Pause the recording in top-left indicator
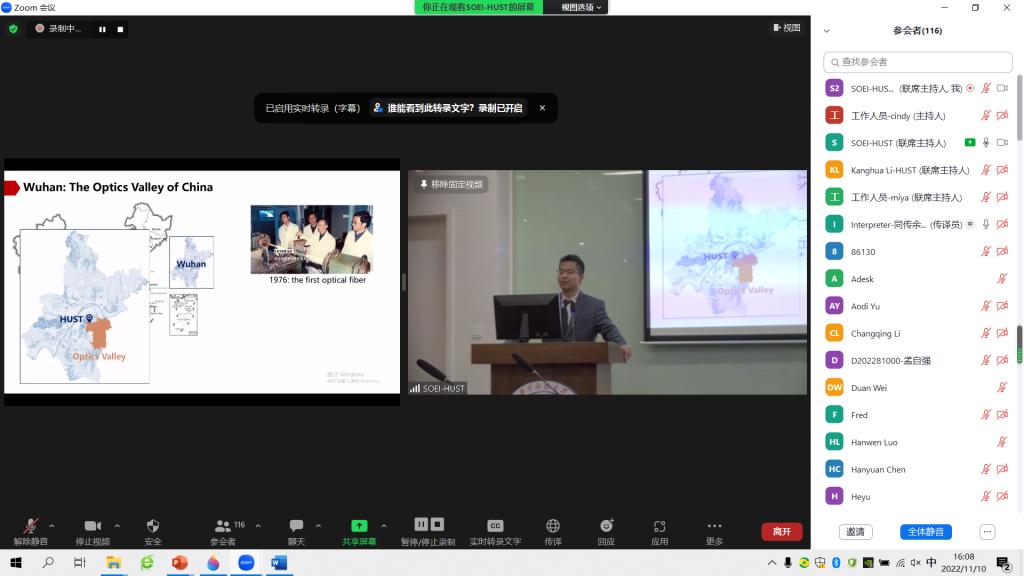Viewport: 1024px width, 576px height. click(102, 29)
